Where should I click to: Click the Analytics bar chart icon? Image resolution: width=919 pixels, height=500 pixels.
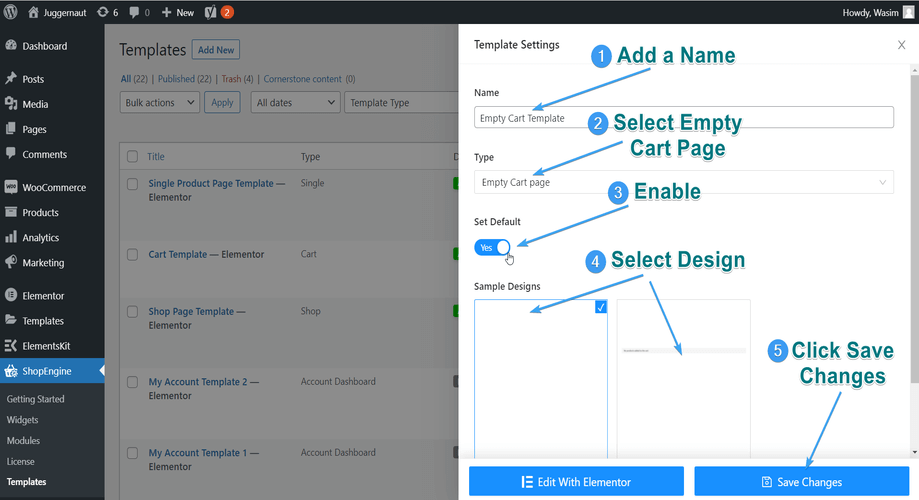tap(11, 237)
